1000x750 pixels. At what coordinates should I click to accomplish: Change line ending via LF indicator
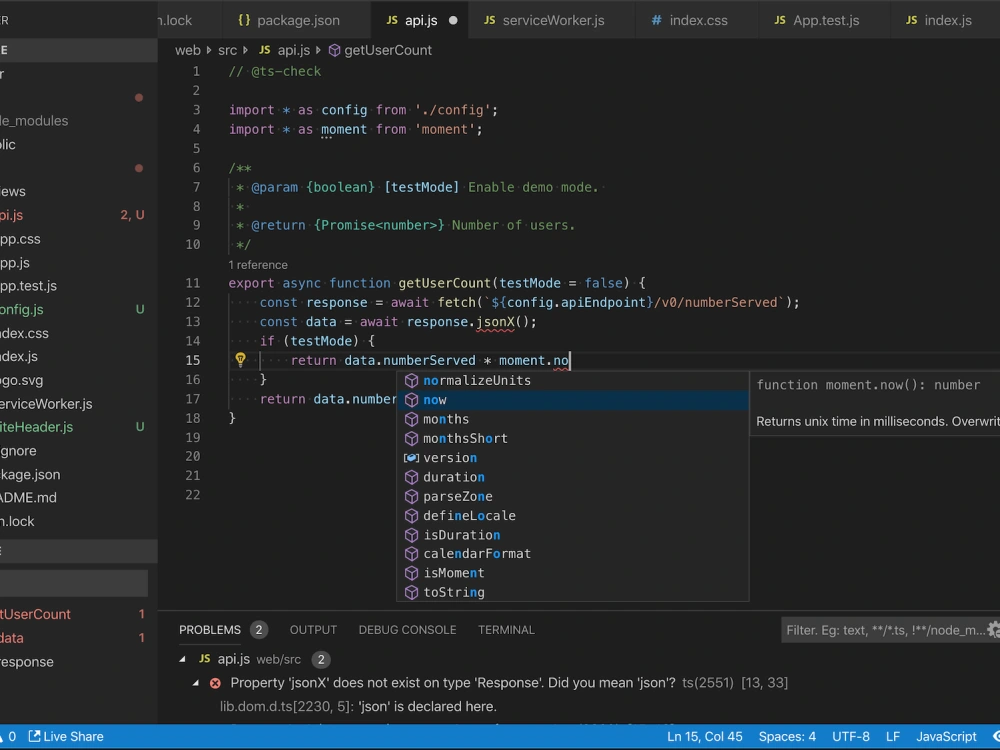click(x=893, y=737)
